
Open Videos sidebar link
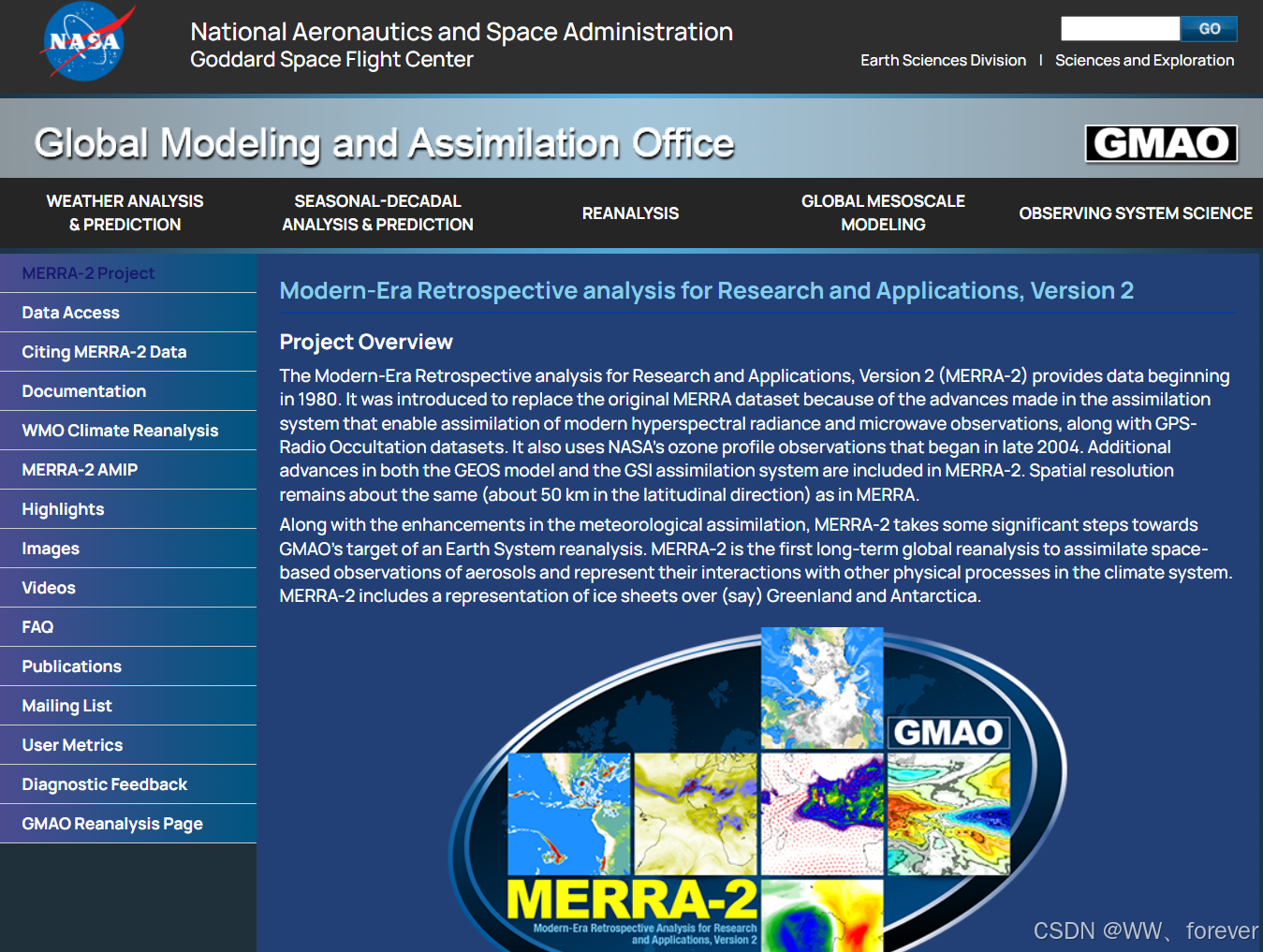[x=128, y=588]
